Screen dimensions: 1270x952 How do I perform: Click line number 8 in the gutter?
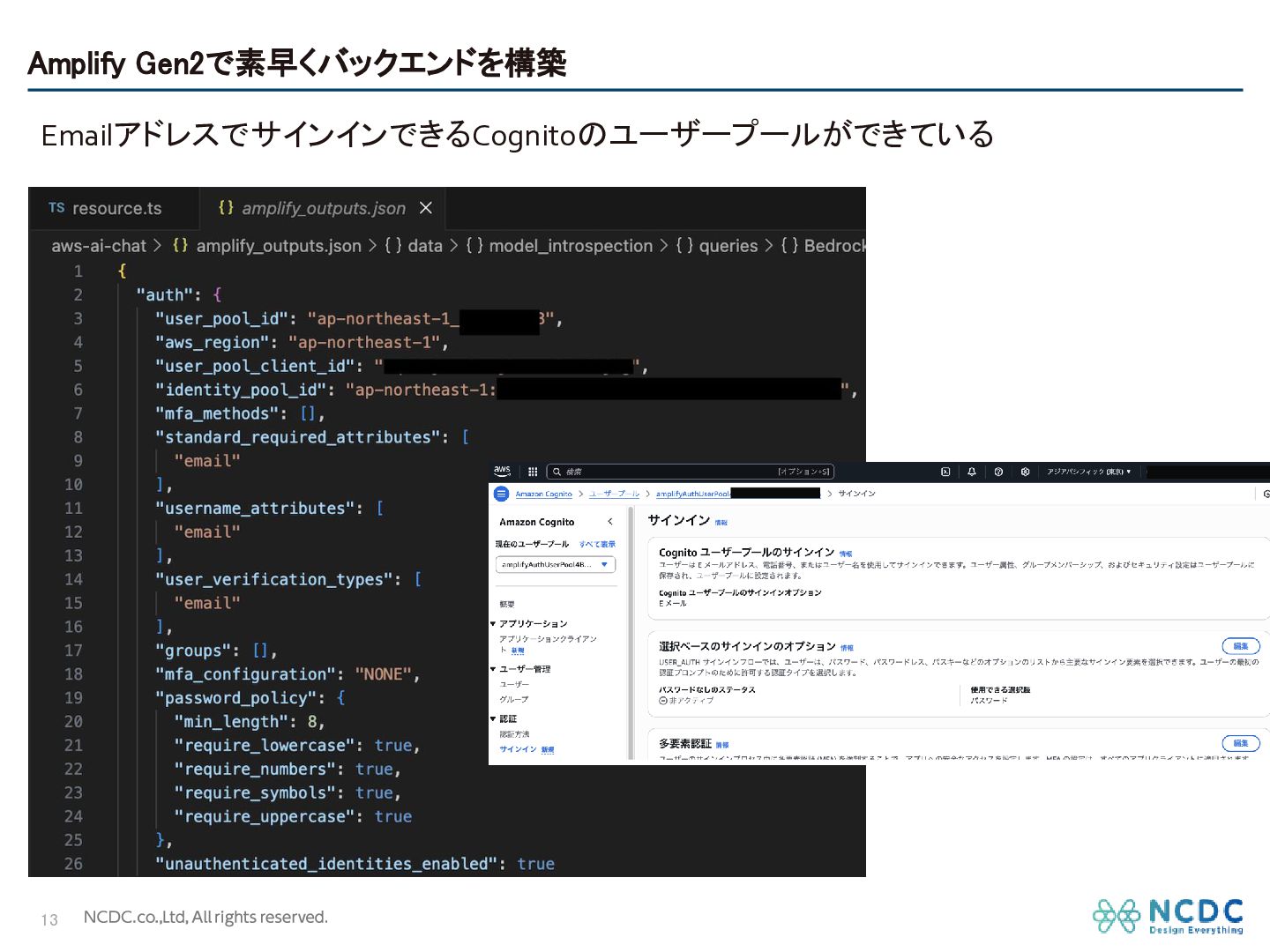point(78,437)
